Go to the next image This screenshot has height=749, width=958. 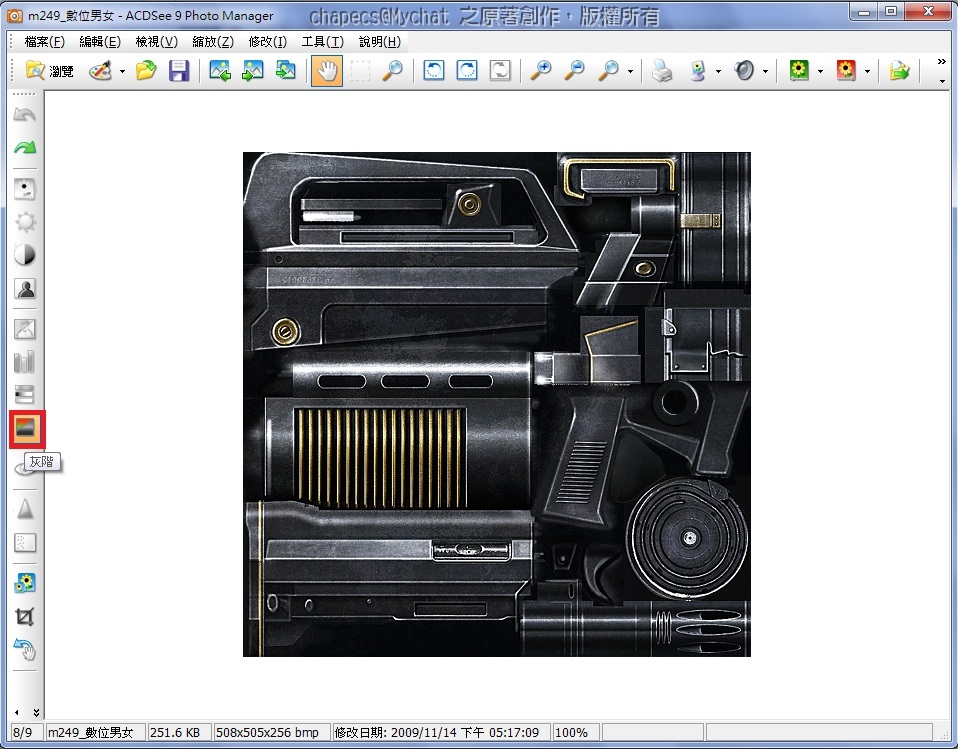(253, 71)
